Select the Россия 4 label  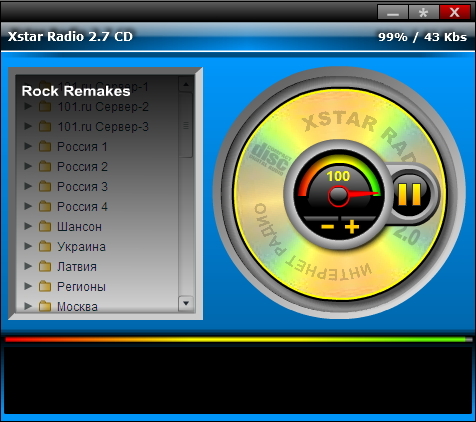click(x=82, y=207)
